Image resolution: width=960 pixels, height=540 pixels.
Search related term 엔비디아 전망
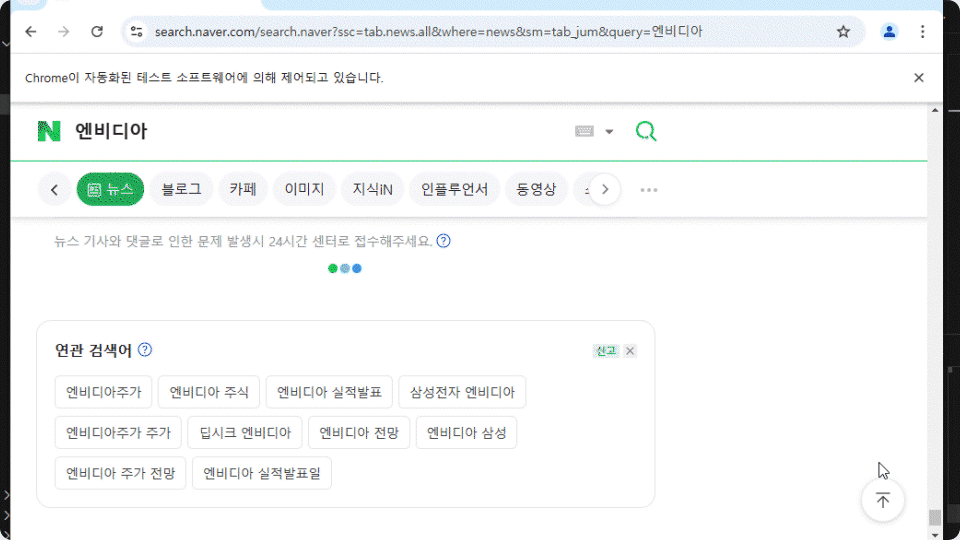tap(359, 433)
